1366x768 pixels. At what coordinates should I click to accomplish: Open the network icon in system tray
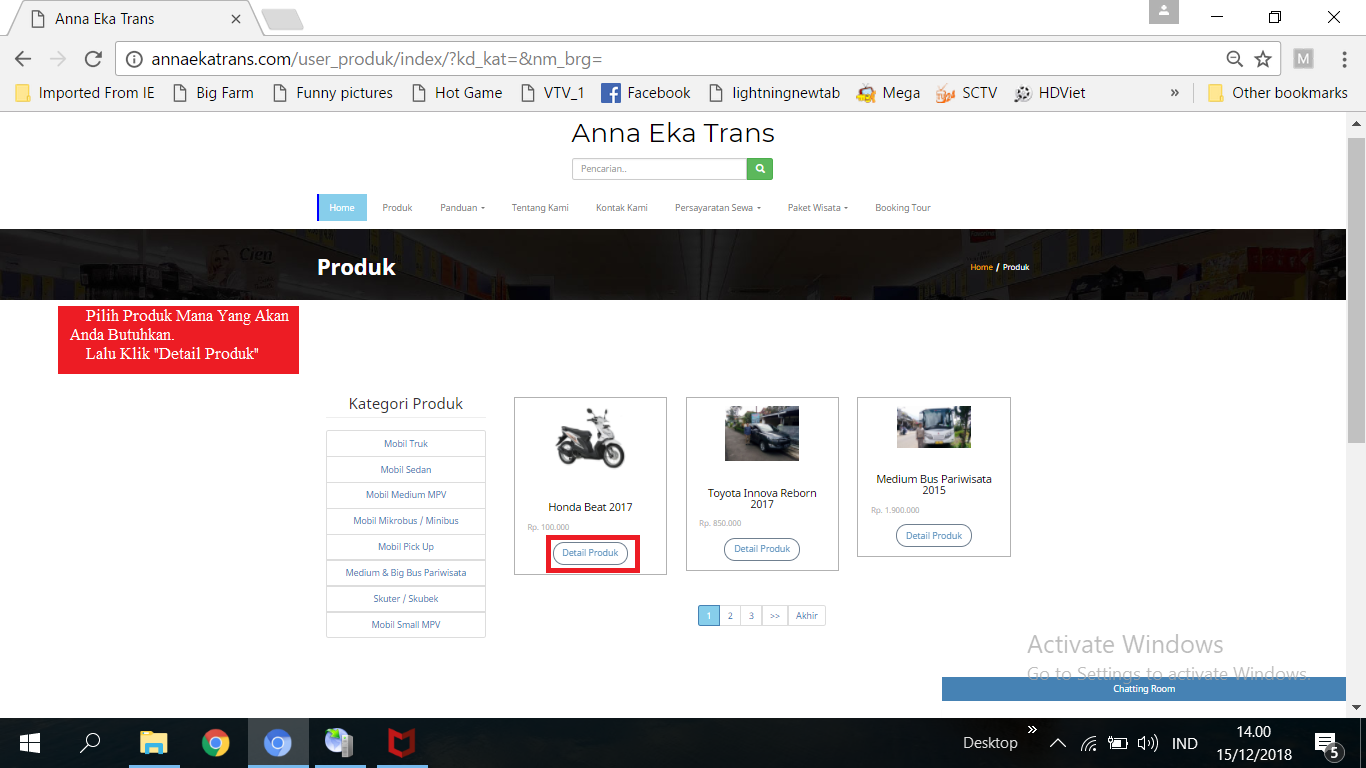tap(1089, 743)
